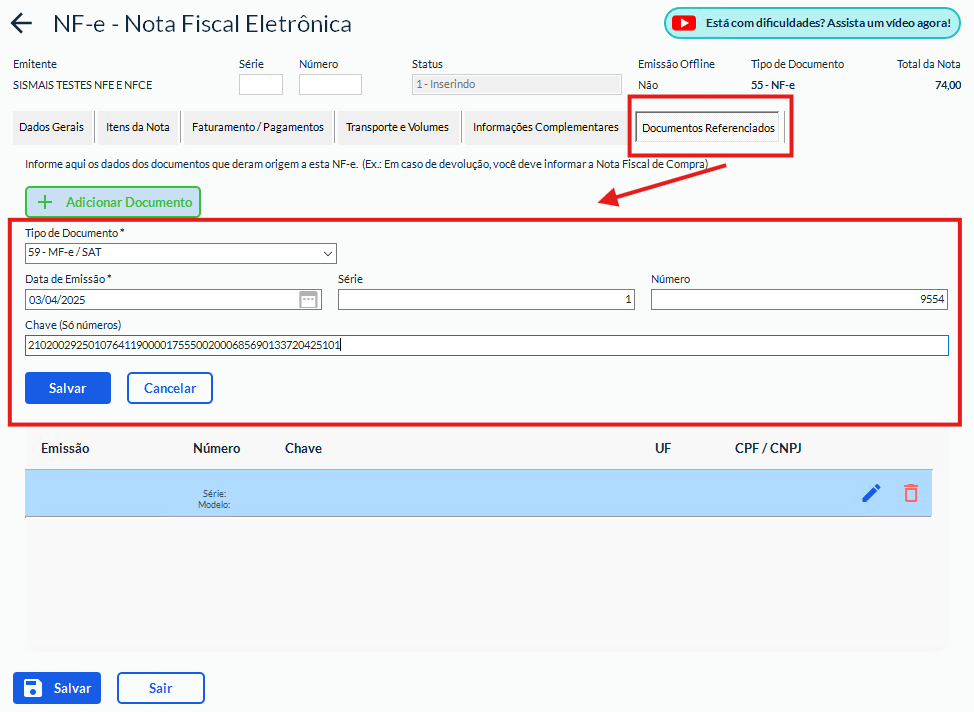The width and height of the screenshot is (974, 712).
Task: Click the document Número field showing 9554
Action: coord(799,299)
